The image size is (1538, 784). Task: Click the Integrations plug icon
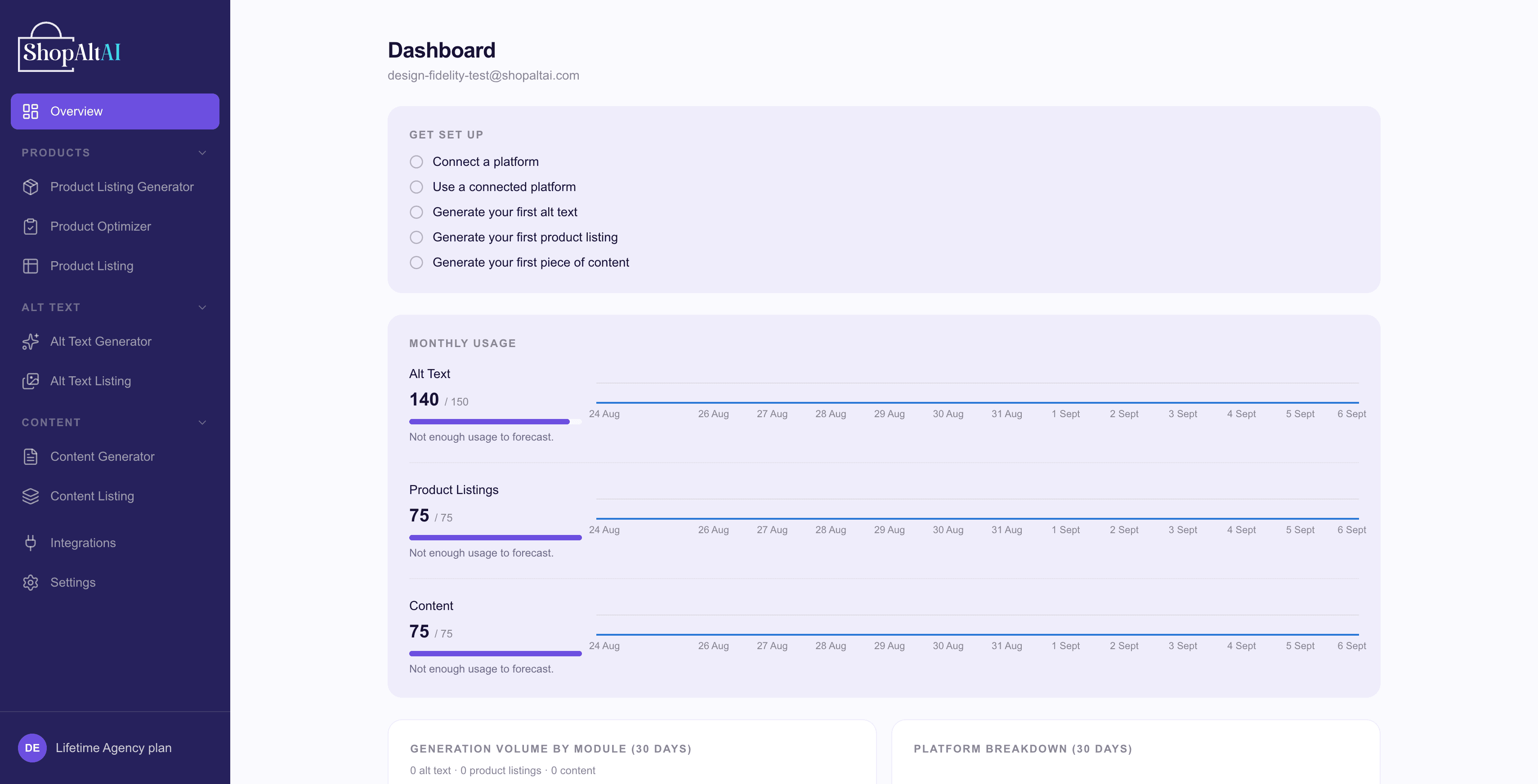click(31, 543)
